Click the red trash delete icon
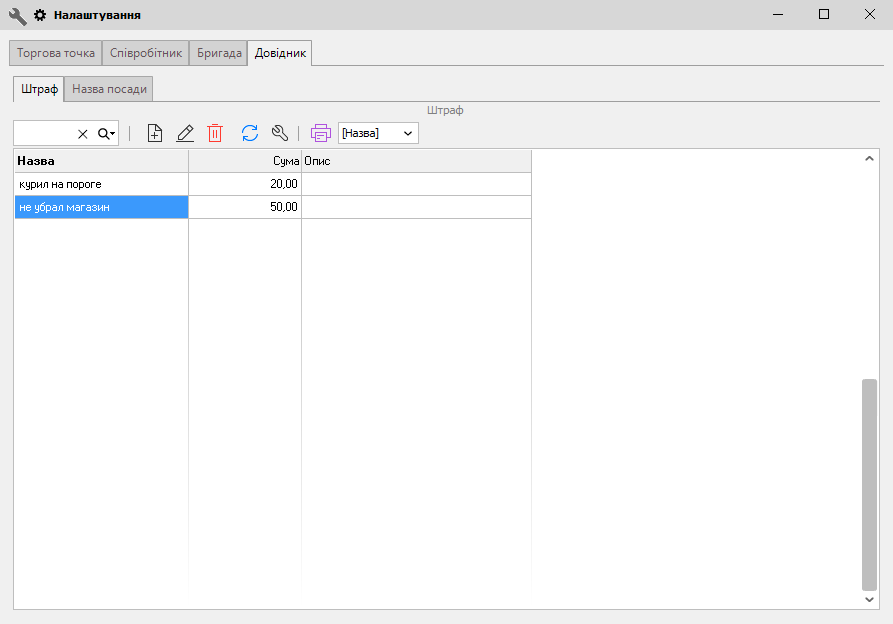The height and width of the screenshot is (624, 893). click(x=215, y=133)
